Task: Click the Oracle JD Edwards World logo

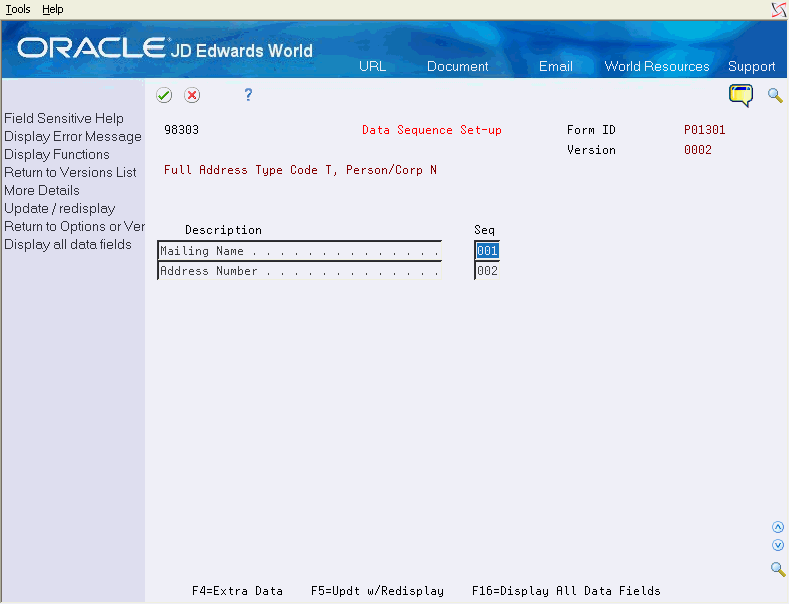Action: (165, 48)
